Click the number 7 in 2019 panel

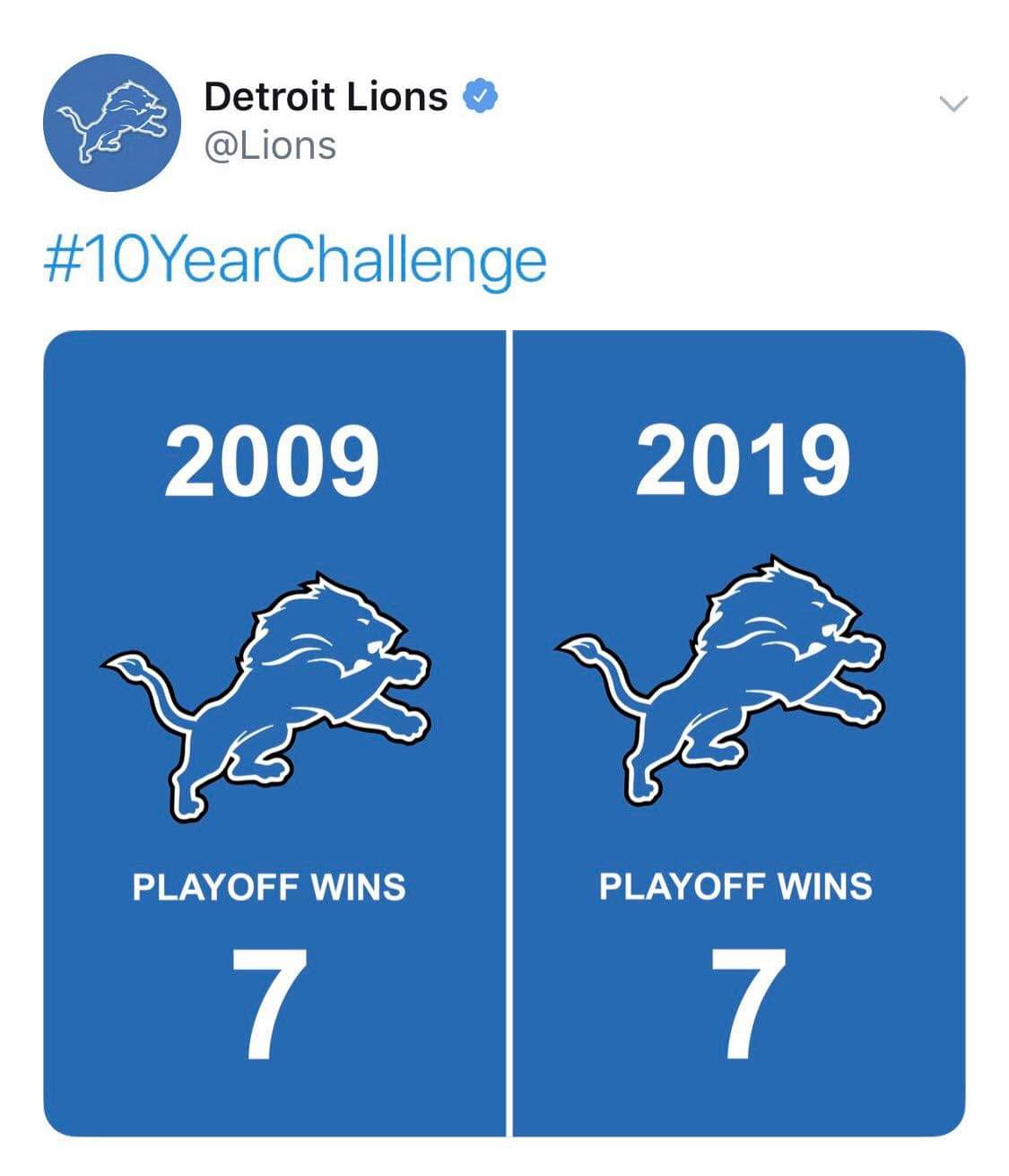click(x=749, y=1003)
